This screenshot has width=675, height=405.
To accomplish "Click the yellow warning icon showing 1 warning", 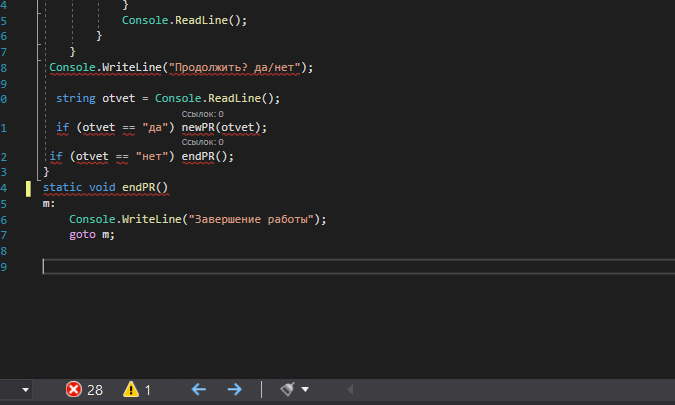I will 131,390.
